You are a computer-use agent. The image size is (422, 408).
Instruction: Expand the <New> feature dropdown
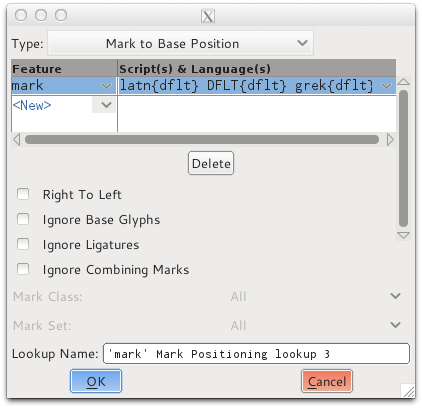104,105
